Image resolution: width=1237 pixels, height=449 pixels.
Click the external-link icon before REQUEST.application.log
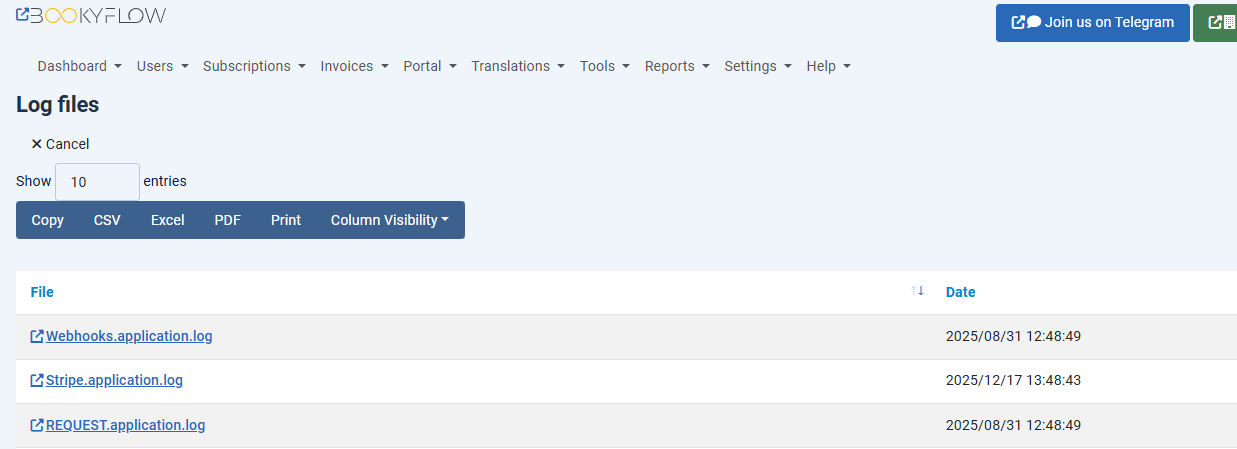pyautogui.click(x=37, y=425)
